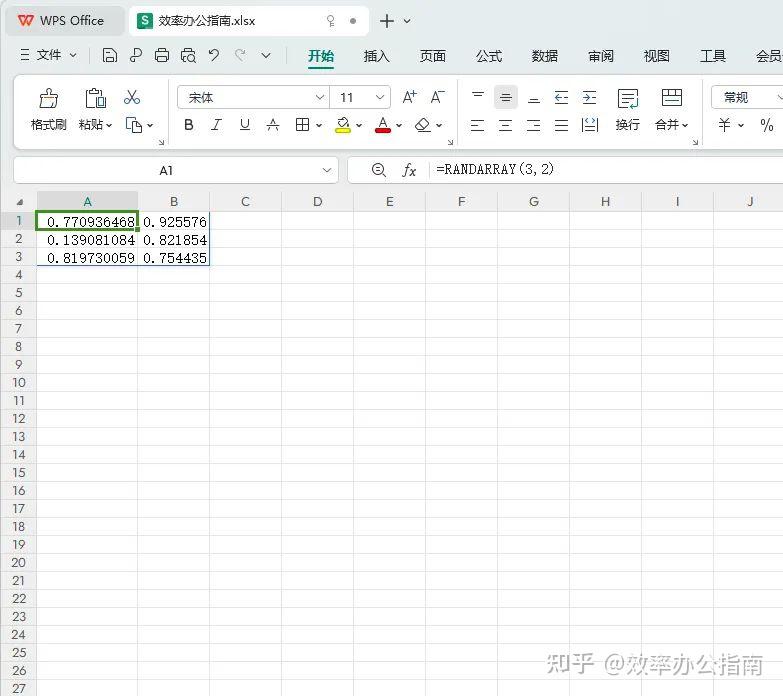Apply the red font color
The width and height of the screenshot is (783, 696).
tap(383, 125)
